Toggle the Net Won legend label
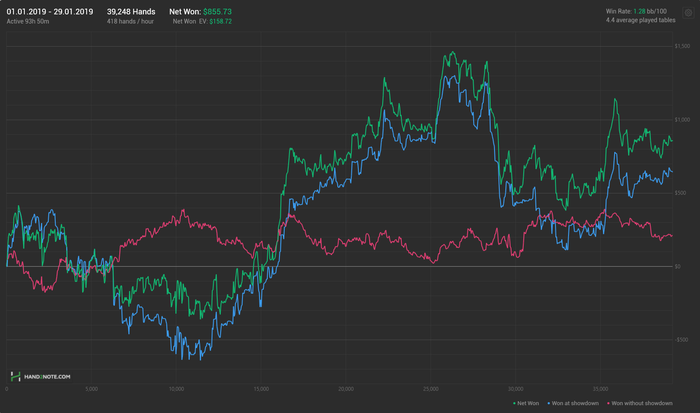 pyautogui.click(x=530, y=403)
